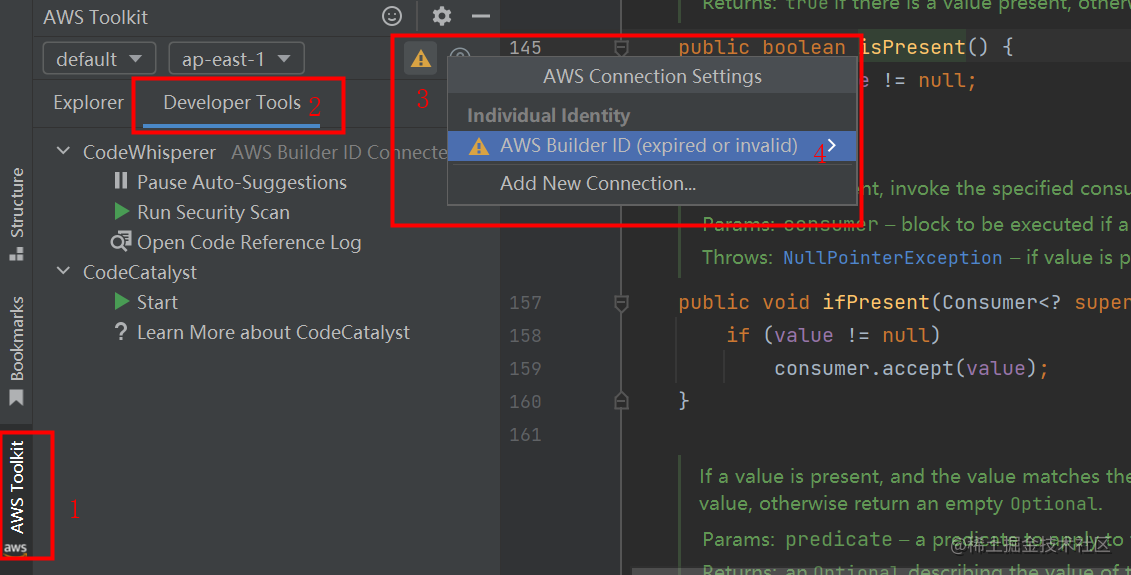
Task: Click the Code Reference Log icon
Action: point(120,241)
